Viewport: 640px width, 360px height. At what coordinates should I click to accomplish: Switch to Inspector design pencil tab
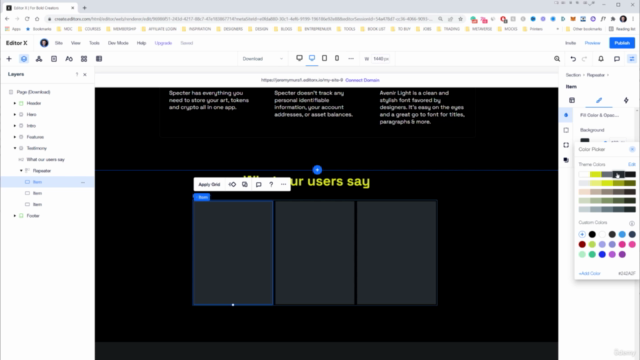point(599,100)
